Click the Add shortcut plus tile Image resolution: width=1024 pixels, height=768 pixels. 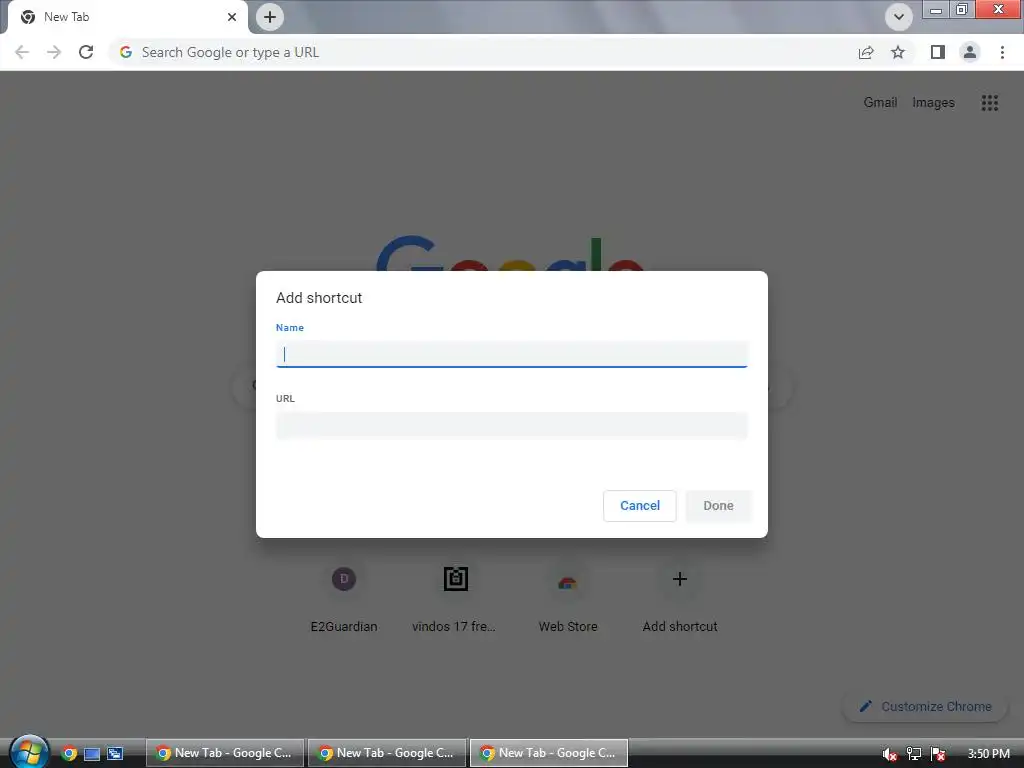[680, 598]
